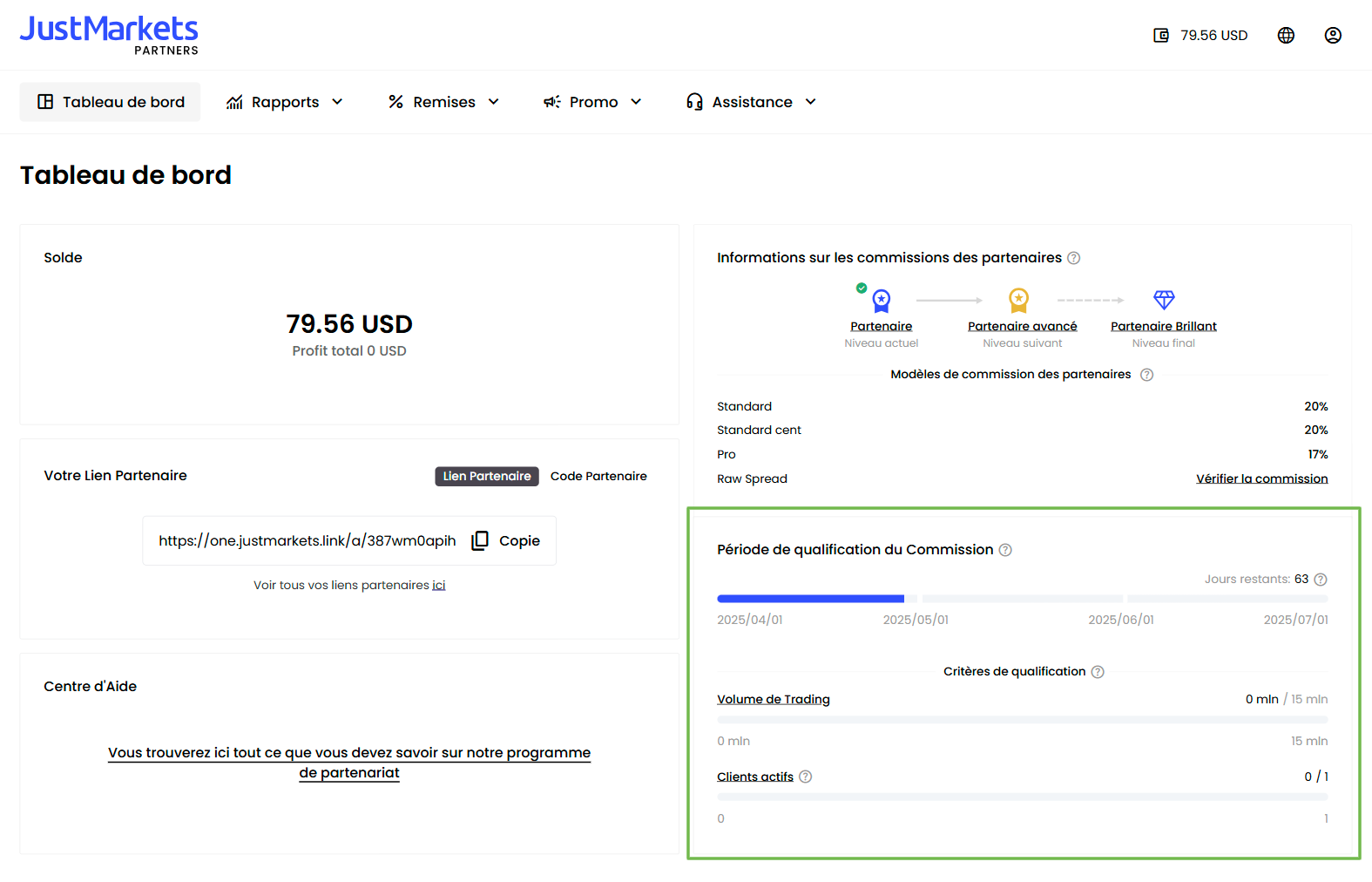The height and width of the screenshot is (882, 1372).
Task: Click help icon beside Jours restants
Action: click(1321, 580)
